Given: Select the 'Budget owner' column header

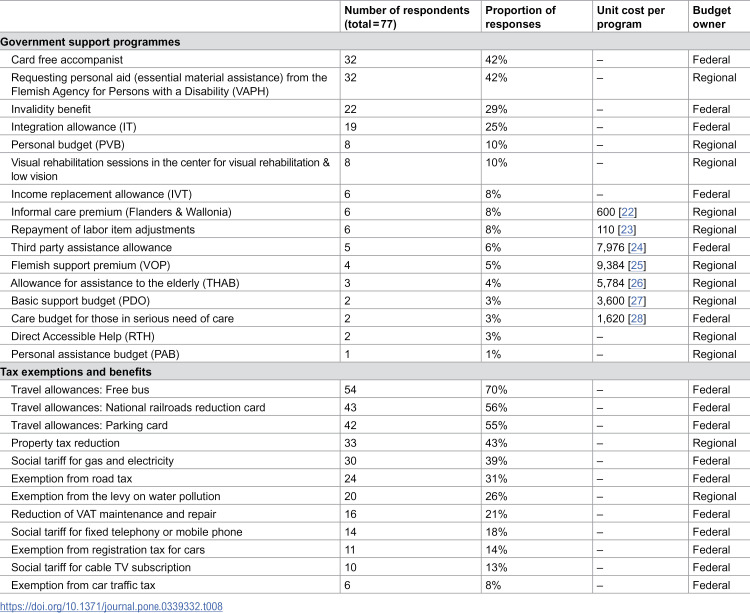Looking at the screenshot, I should tap(712, 17).
